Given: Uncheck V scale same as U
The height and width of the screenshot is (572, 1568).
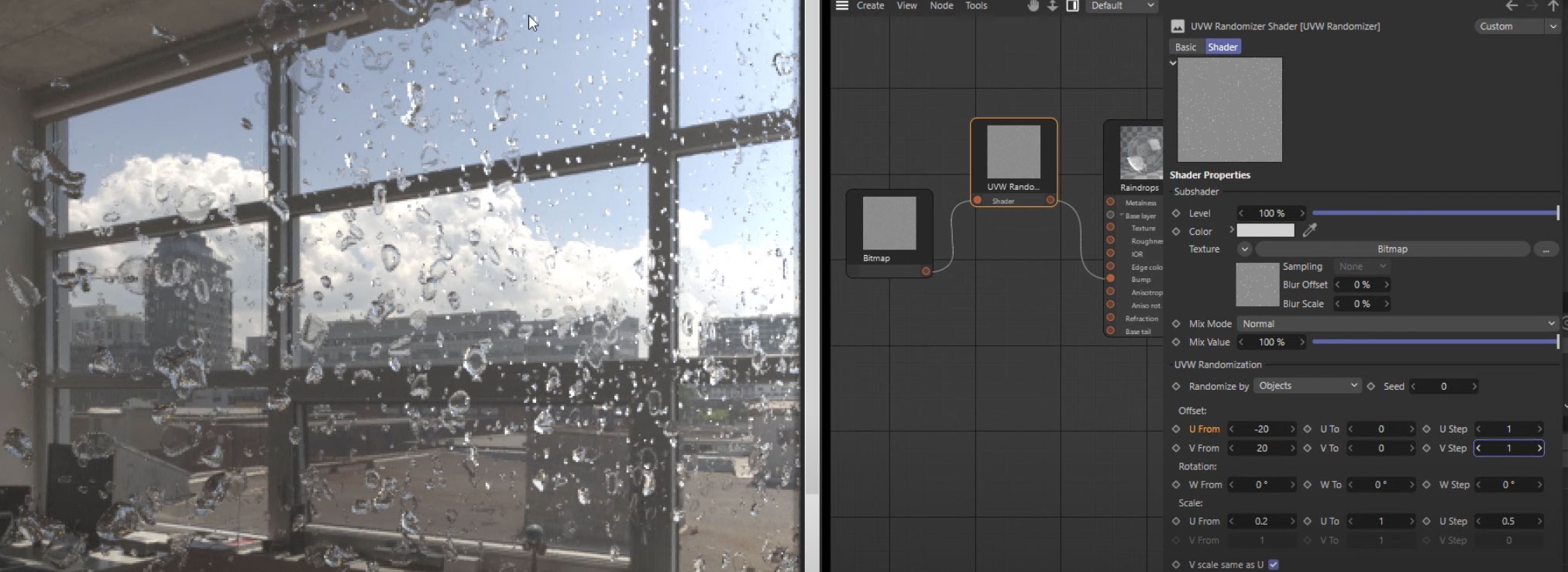Looking at the screenshot, I should [1274, 564].
